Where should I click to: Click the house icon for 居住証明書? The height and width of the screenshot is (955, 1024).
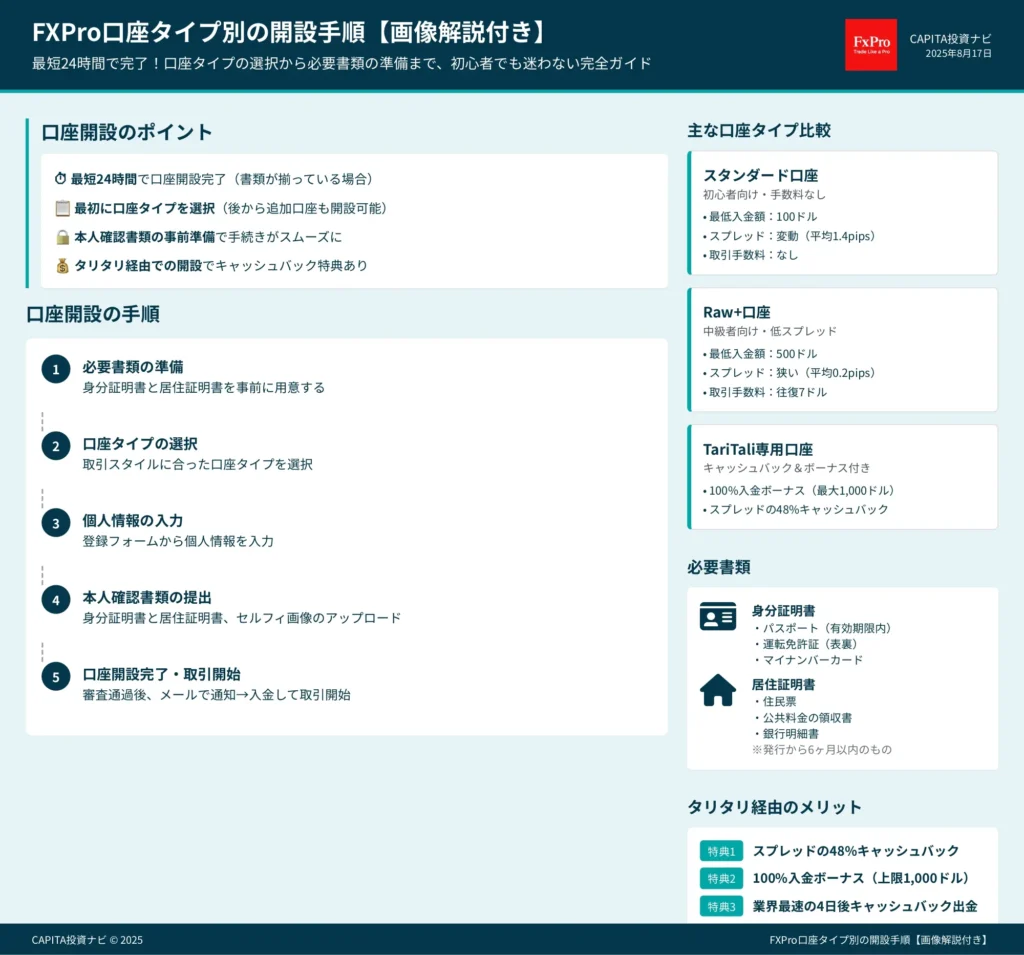(x=718, y=690)
